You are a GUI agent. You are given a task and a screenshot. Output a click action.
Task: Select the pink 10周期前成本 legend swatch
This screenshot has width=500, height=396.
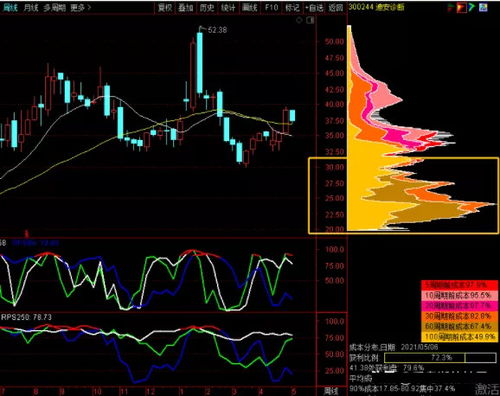click(x=460, y=295)
